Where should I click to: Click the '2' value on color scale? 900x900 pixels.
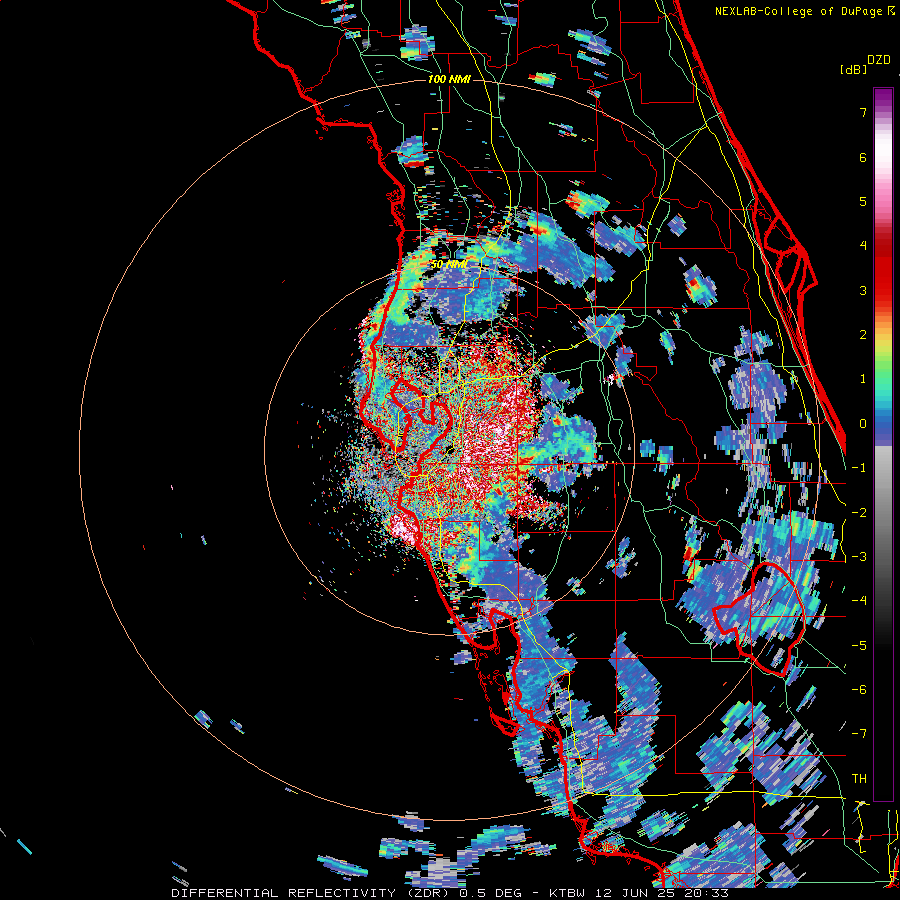point(863,335)
